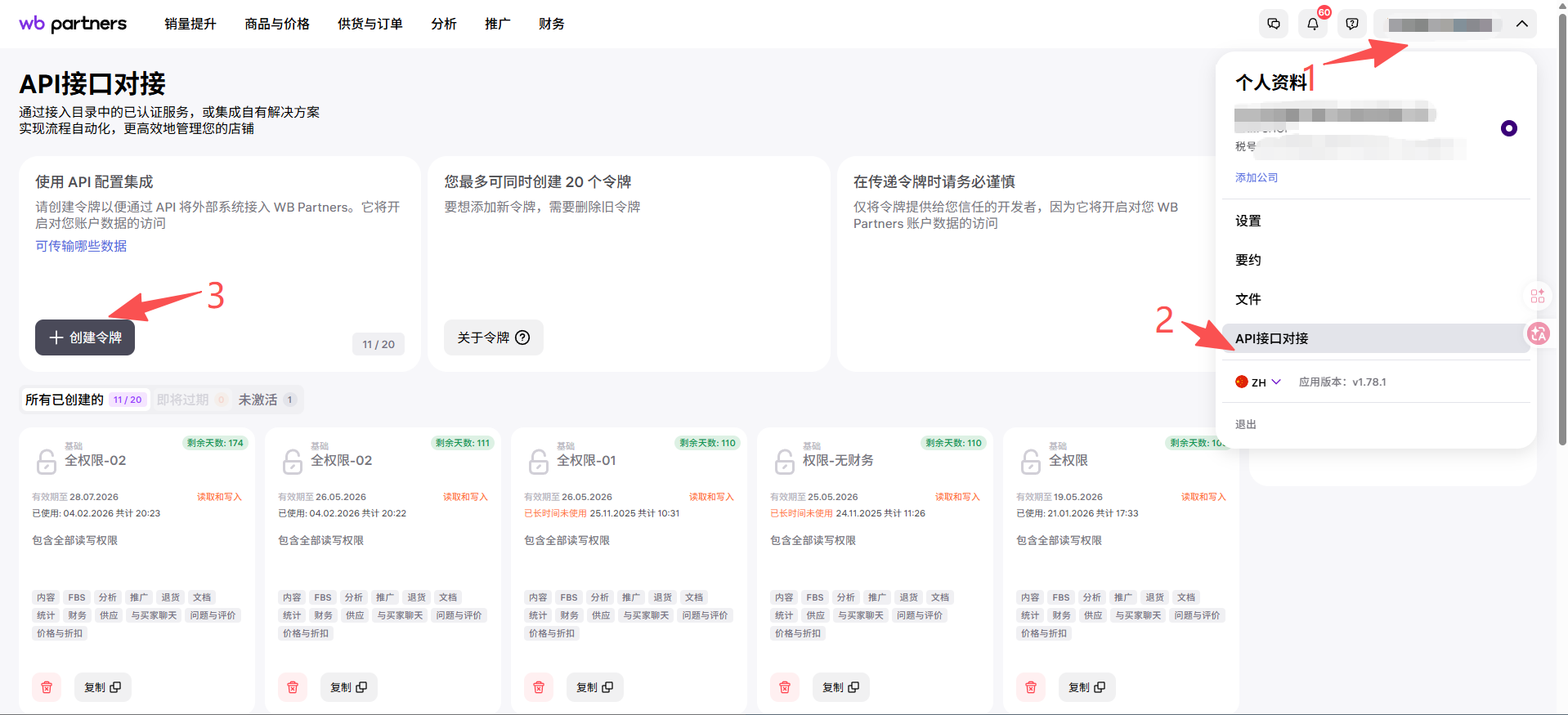Open the chat messages icon
Screen dimensions: 1568x715
1273,24
